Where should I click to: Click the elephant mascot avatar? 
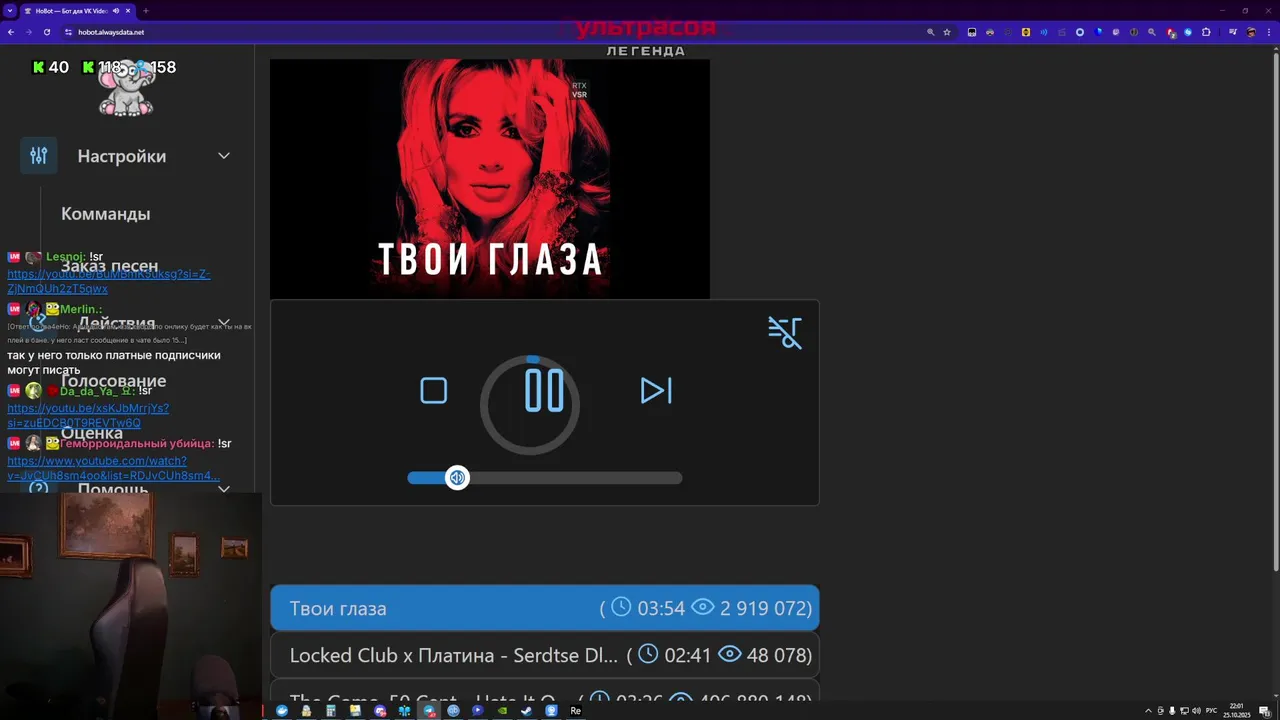126,89
